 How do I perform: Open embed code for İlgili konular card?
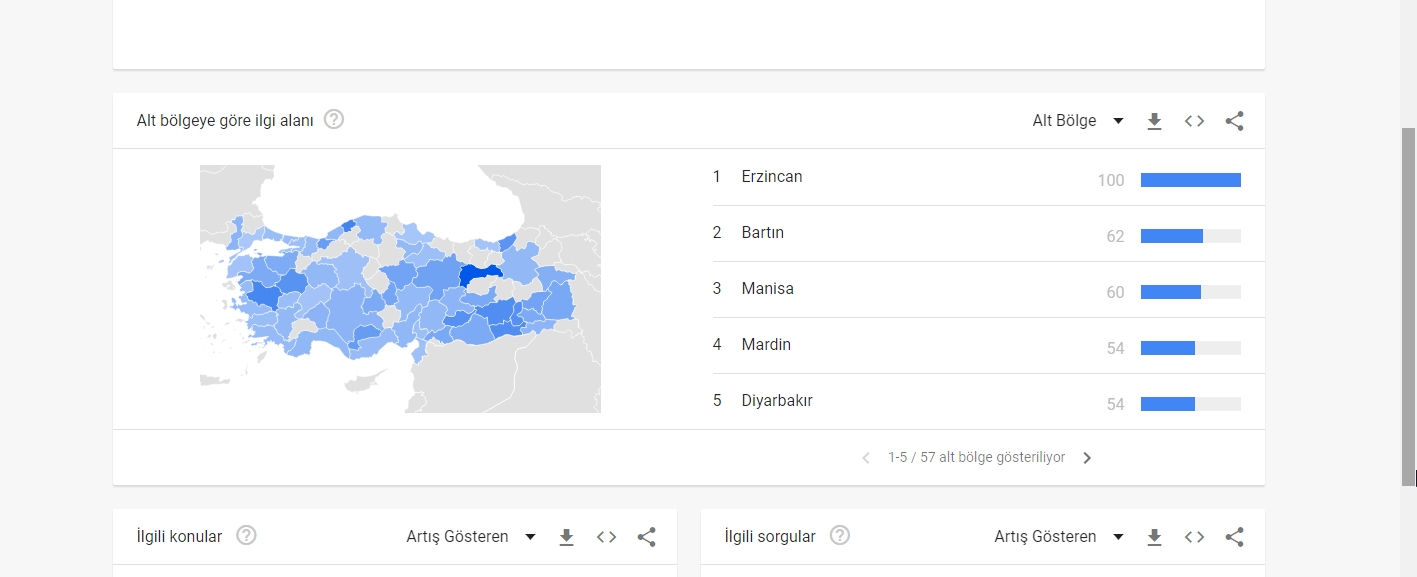coord(606,537)
